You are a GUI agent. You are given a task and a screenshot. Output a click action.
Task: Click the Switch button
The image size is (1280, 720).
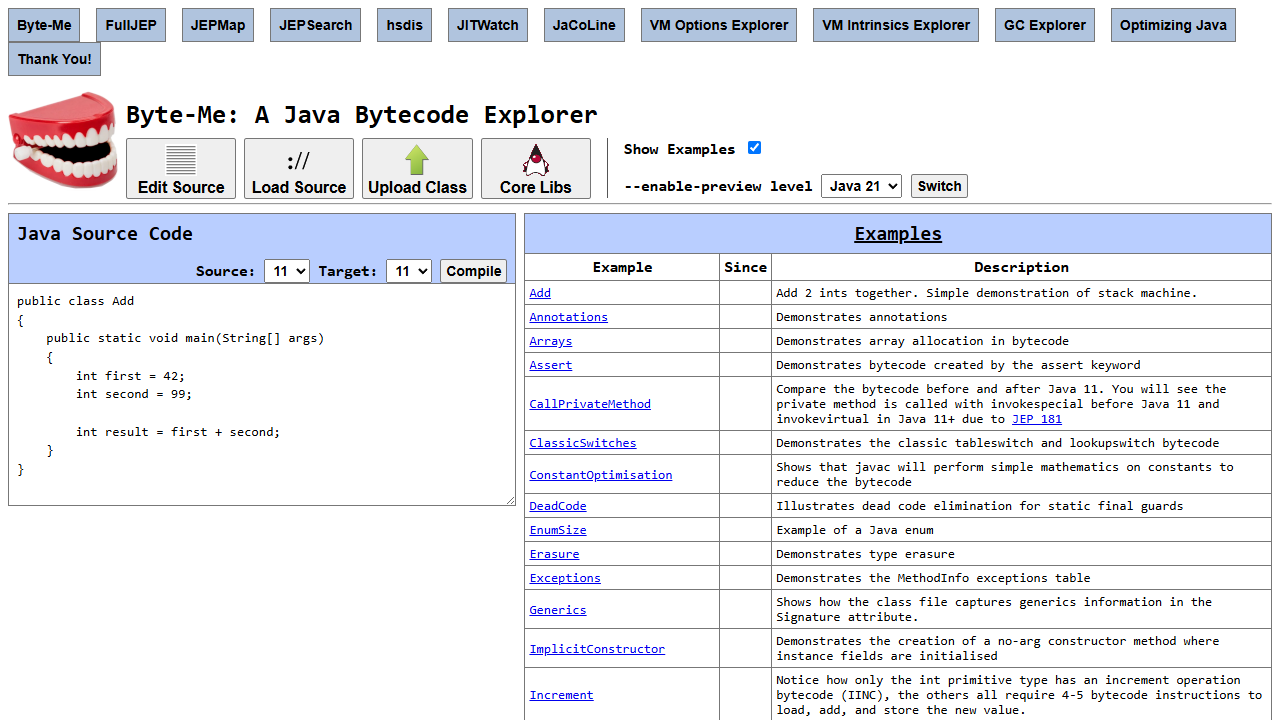coord(939,186)
